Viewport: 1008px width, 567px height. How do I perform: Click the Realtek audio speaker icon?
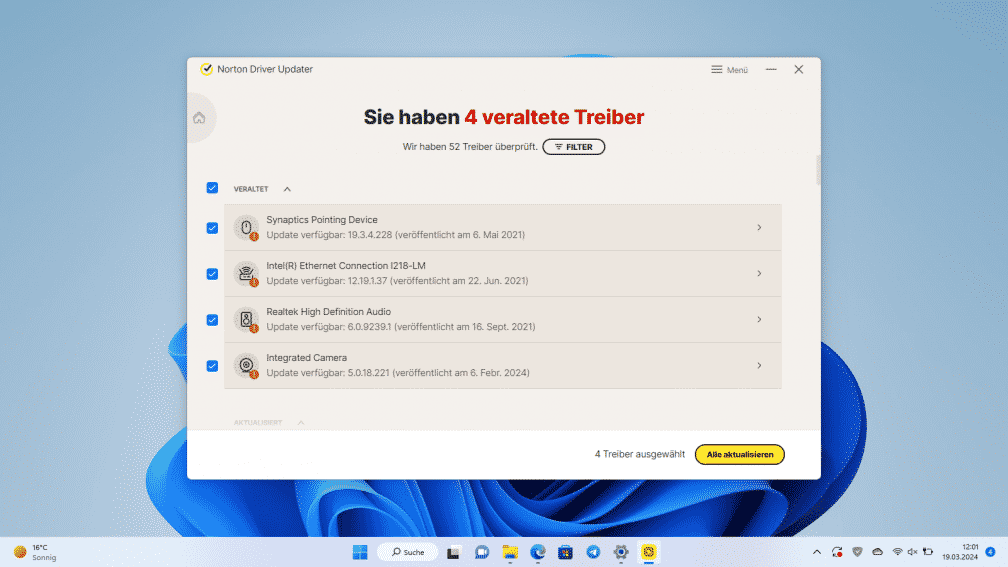246,320
